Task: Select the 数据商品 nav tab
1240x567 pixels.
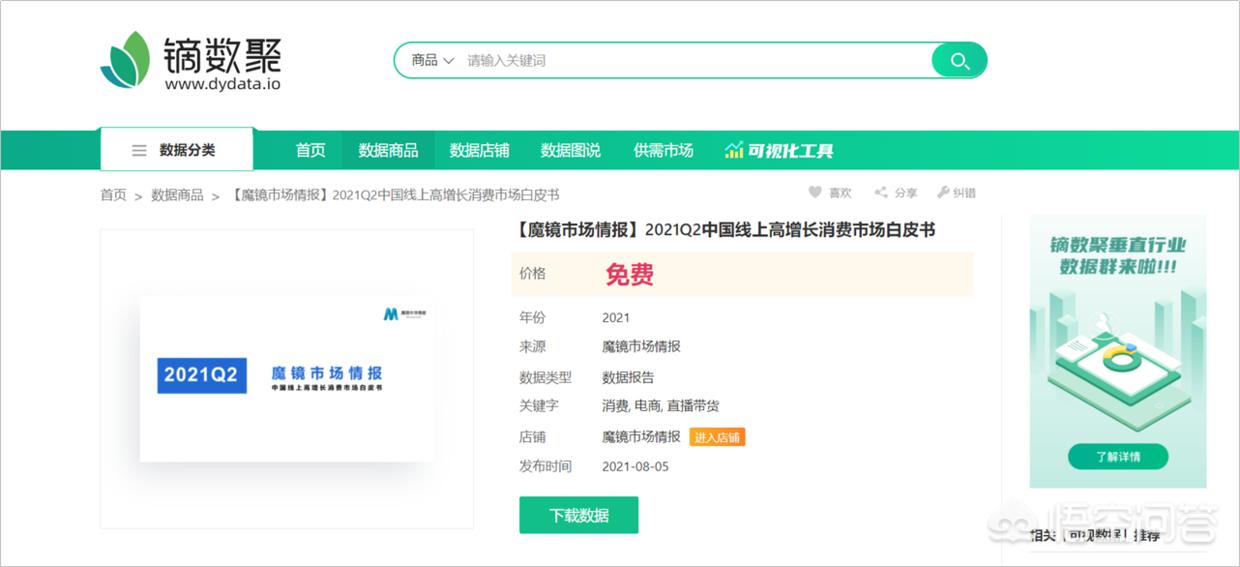Action: coord(388,150)
